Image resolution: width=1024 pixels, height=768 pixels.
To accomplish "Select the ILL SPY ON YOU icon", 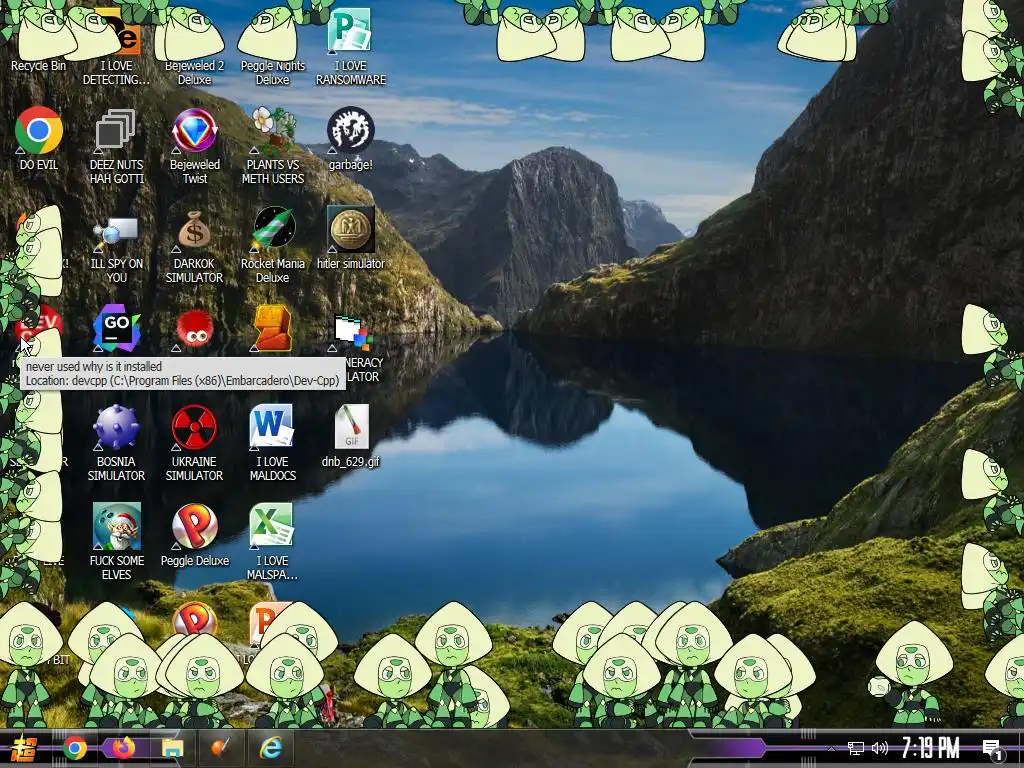I will (x=116, y=248).
